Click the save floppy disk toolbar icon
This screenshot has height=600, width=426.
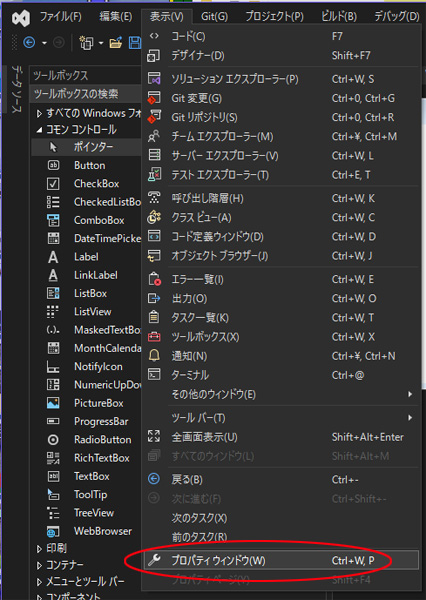(x=135, y=42)
